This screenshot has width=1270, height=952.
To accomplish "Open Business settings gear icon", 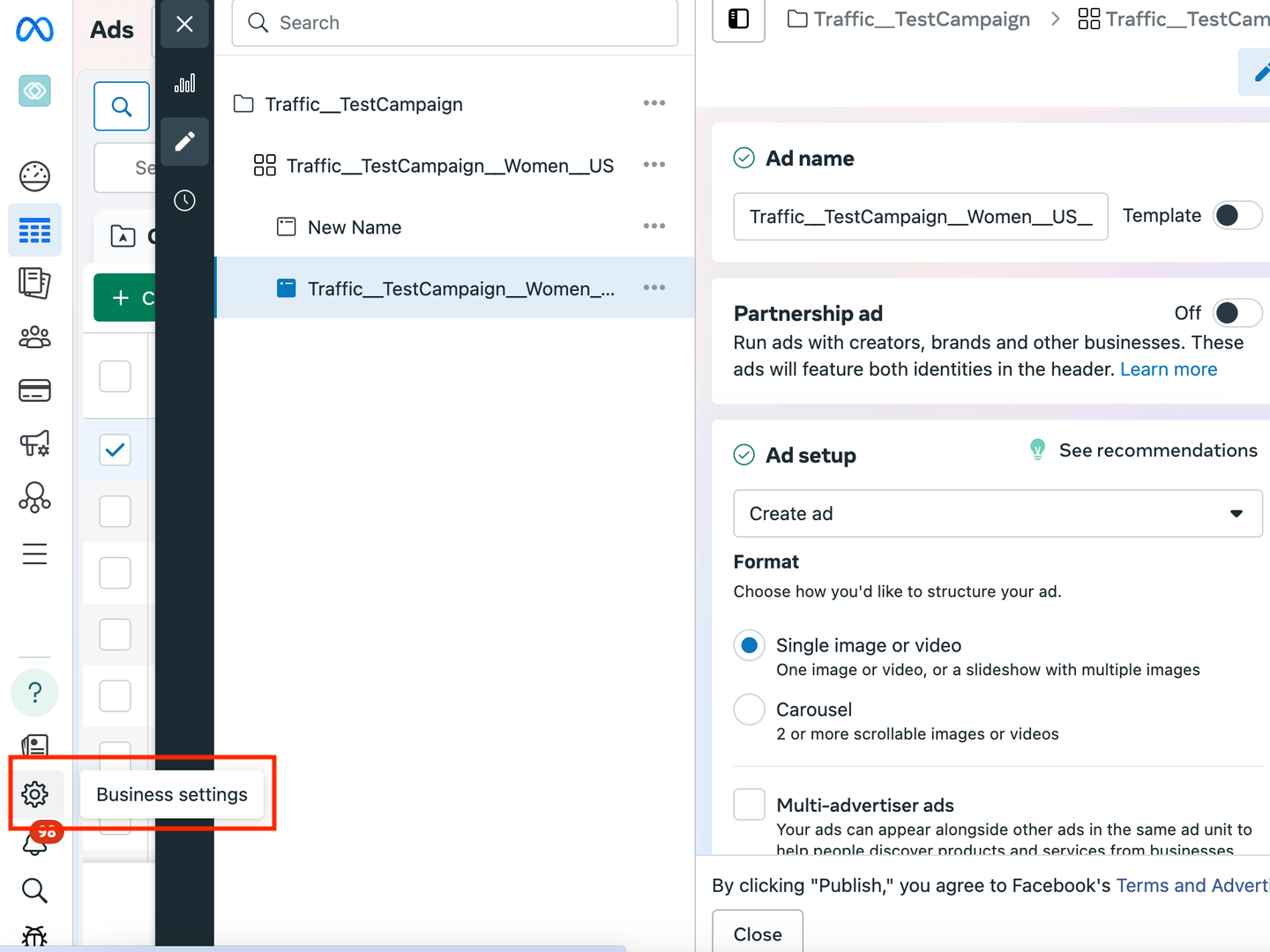I will pos(35,794).
